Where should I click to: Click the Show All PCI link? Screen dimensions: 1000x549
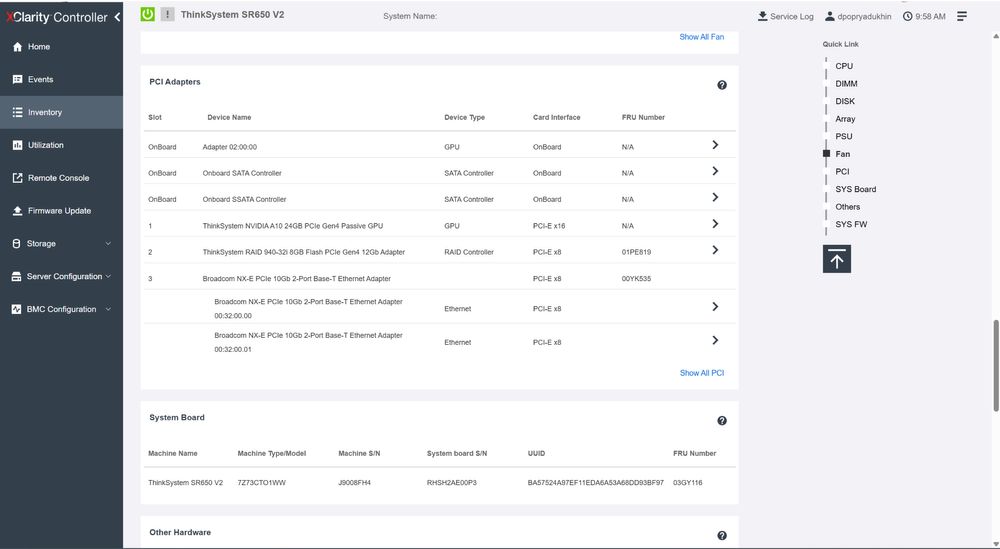tap(702, 373)
